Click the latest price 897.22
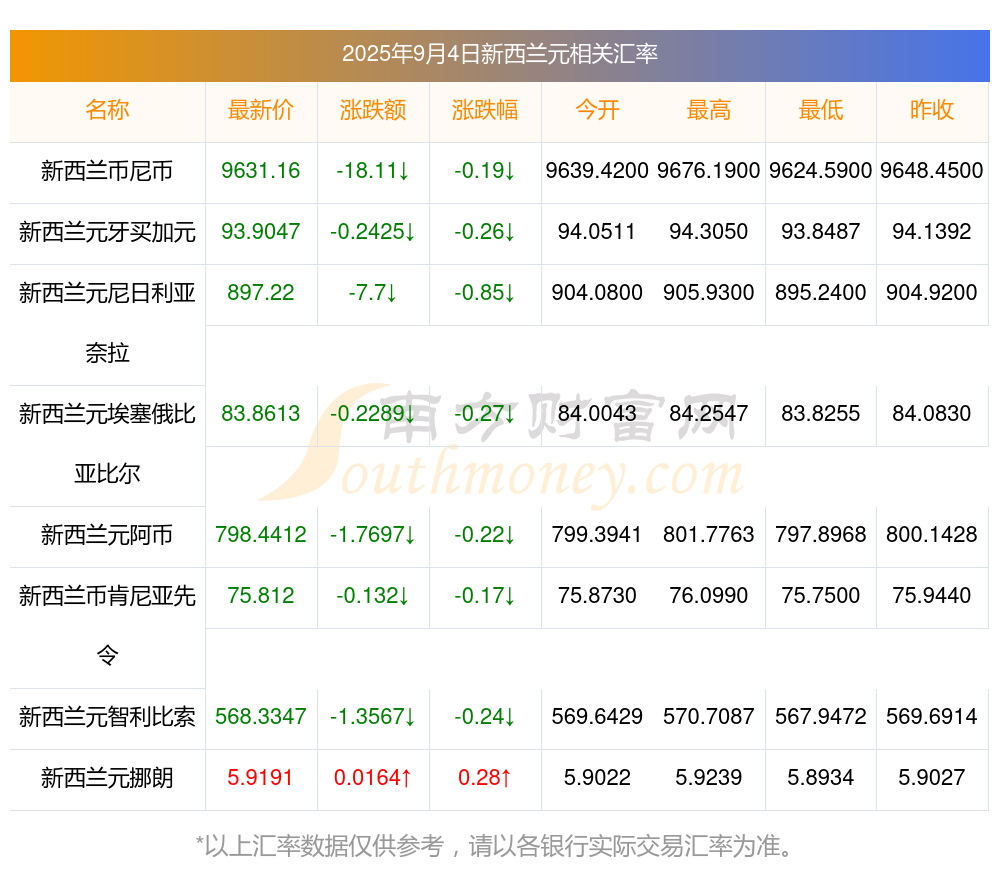The image size is (1000, 877). tap(261, 293)
